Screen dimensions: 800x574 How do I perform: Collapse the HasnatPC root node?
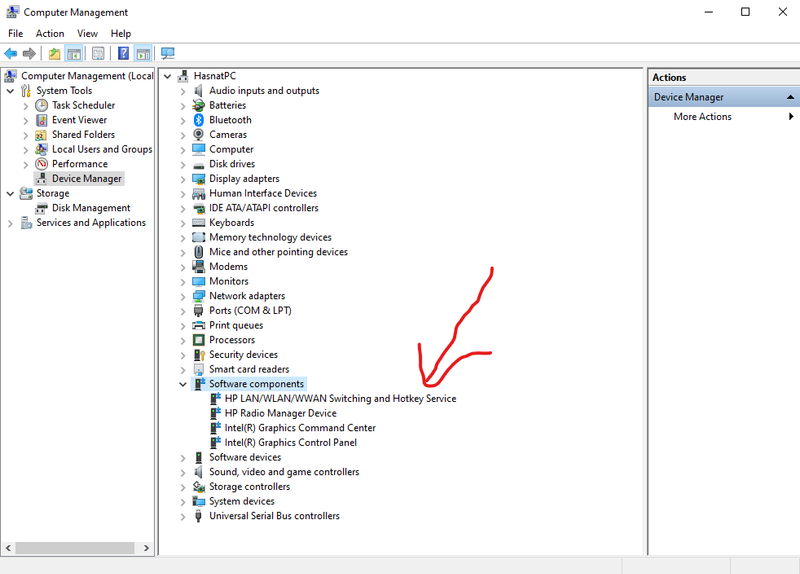(x=167, y=76)
